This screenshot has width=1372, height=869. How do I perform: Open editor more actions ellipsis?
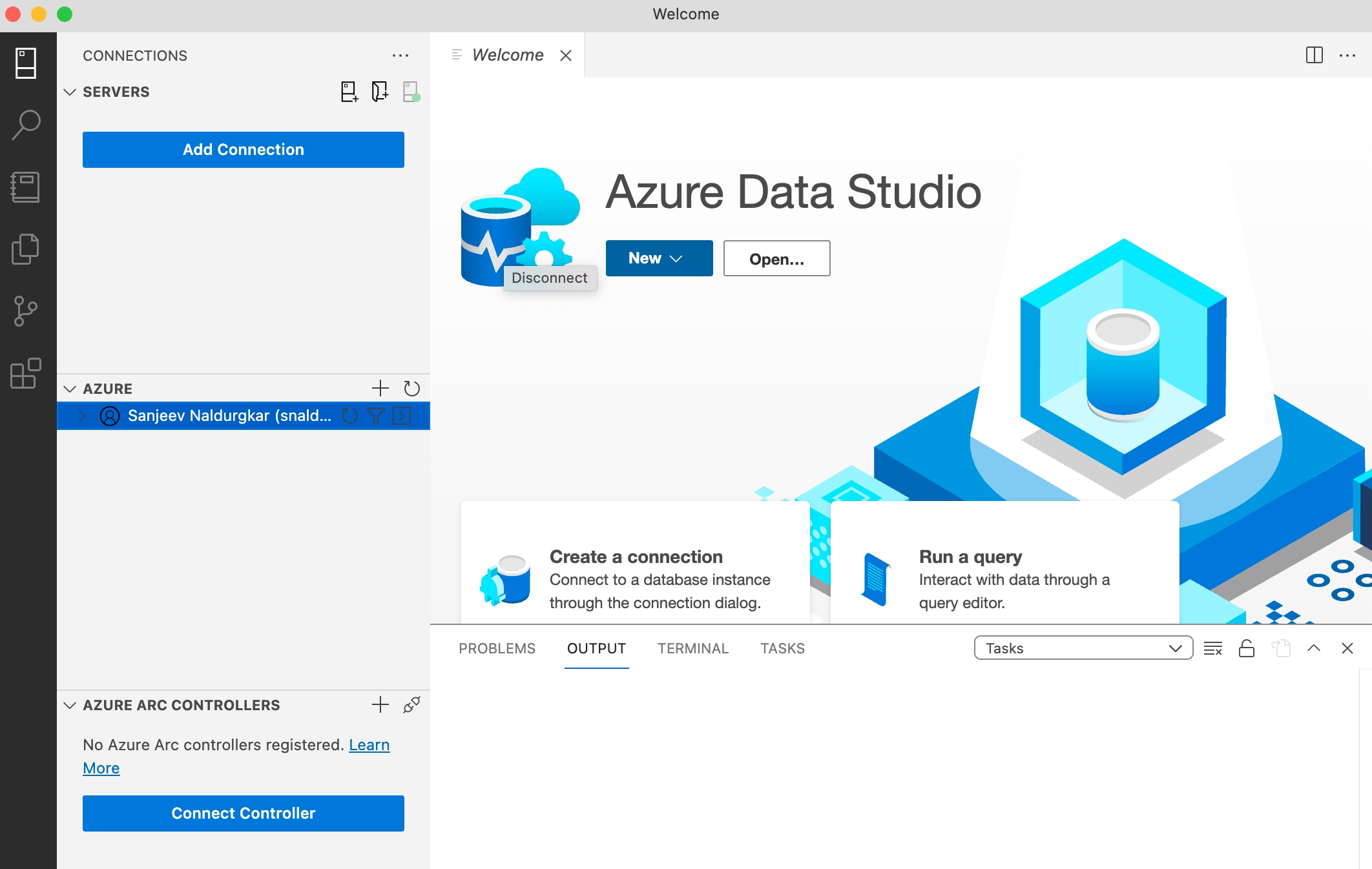tap(1347, 56)
